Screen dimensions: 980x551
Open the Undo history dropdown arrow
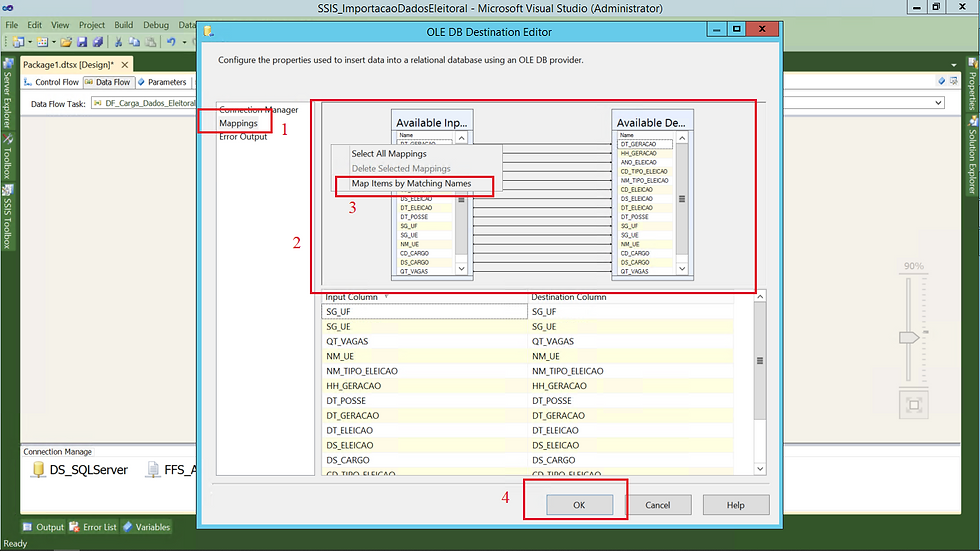184,42
